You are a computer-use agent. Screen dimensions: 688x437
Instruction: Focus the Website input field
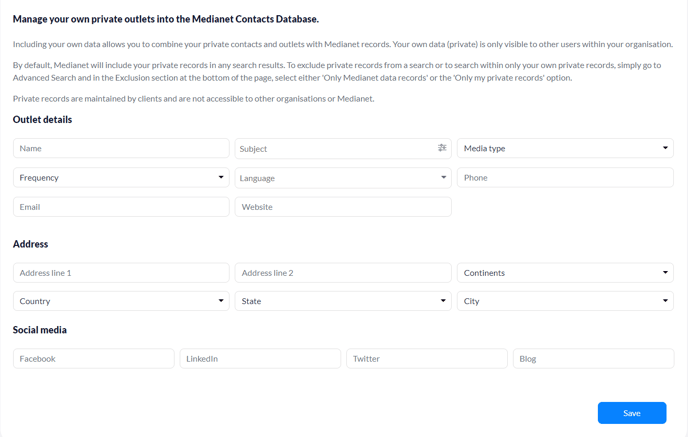coord(343,207)
